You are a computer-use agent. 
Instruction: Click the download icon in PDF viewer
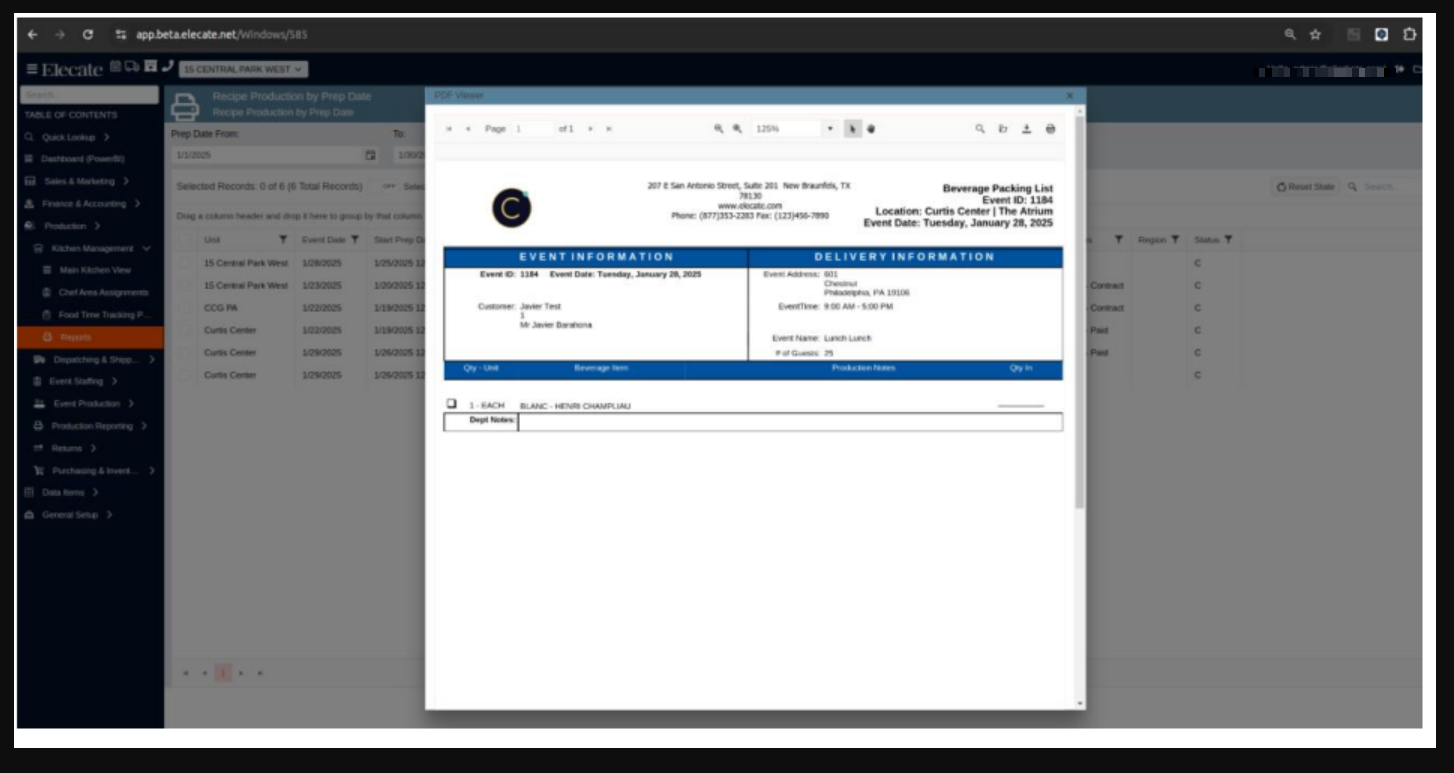[x=1026, y=129]
